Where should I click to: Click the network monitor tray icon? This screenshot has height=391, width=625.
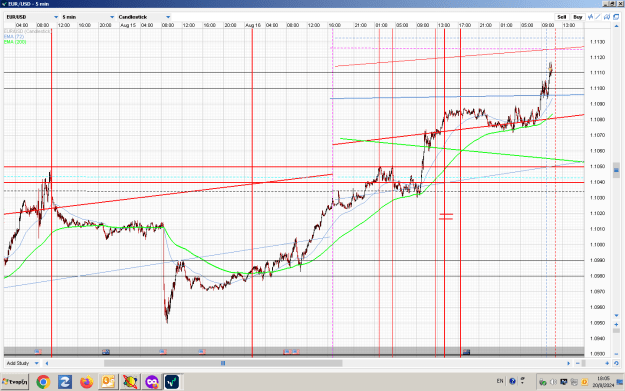click(564, 382)
